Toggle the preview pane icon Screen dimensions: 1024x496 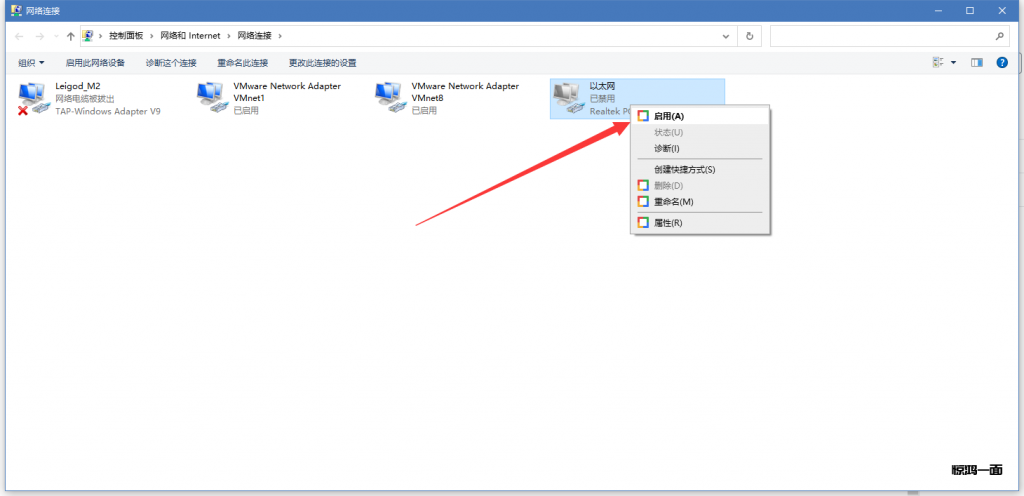[977, 62]
